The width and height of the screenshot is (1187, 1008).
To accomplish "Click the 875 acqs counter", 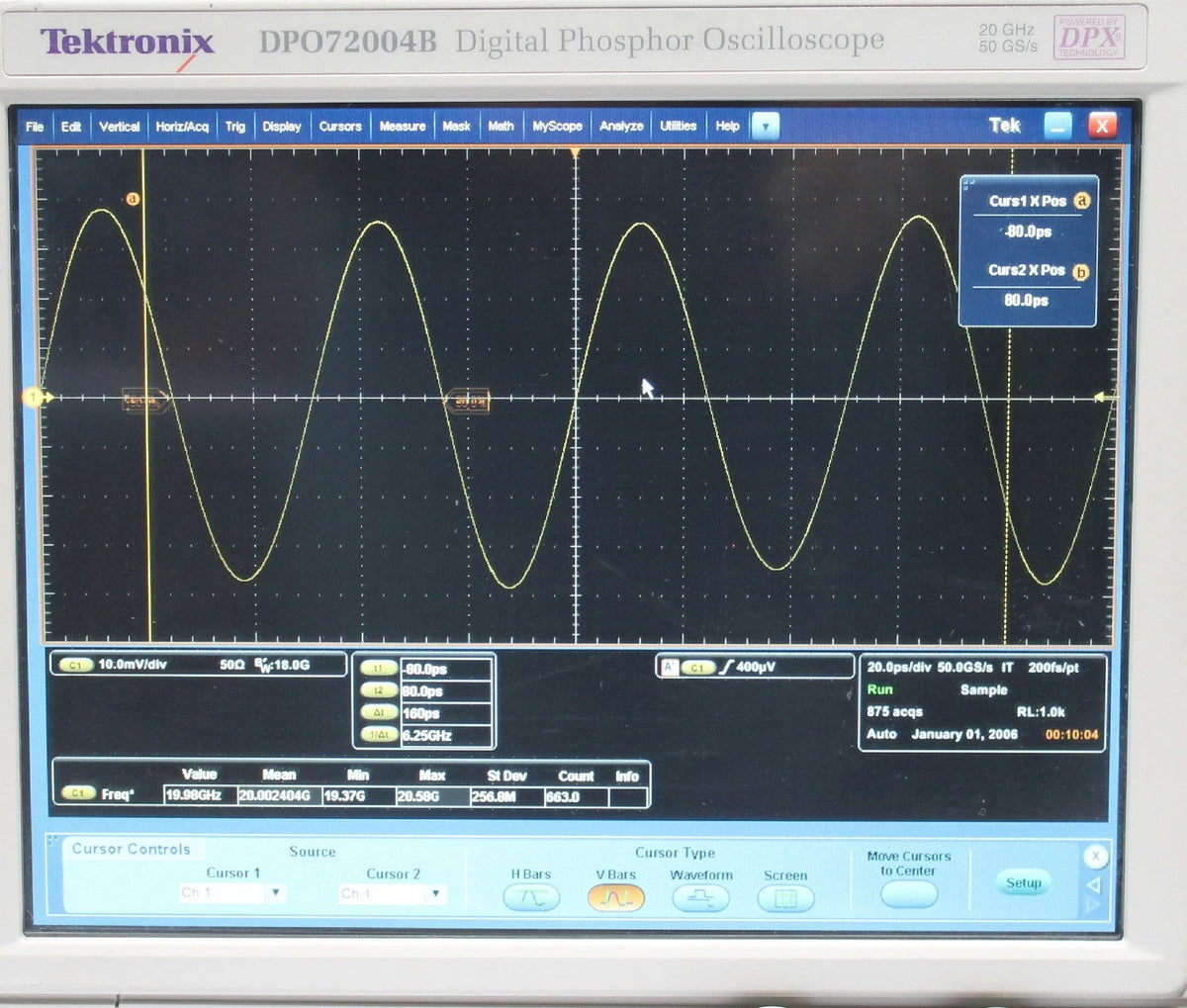I will coord(894,712).
